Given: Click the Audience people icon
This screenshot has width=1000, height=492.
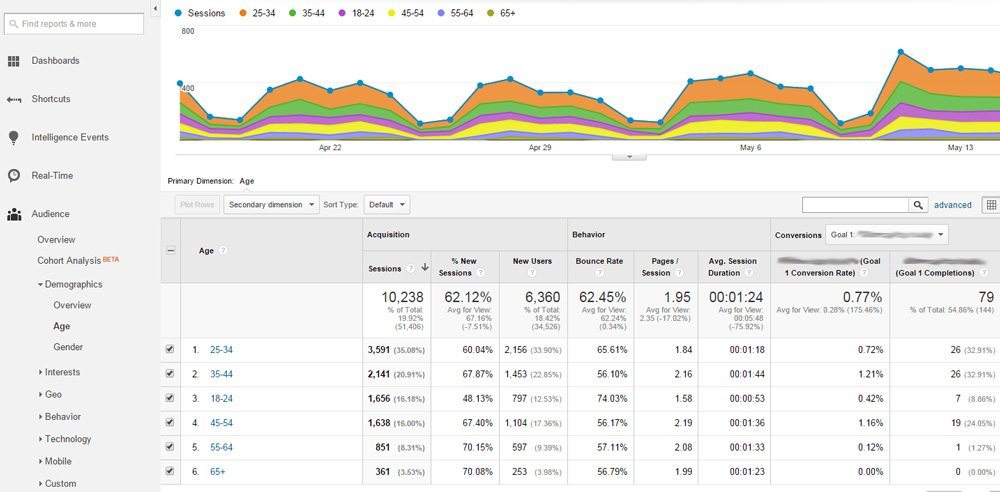Looking at the screenshot, I should click(13, 214).
